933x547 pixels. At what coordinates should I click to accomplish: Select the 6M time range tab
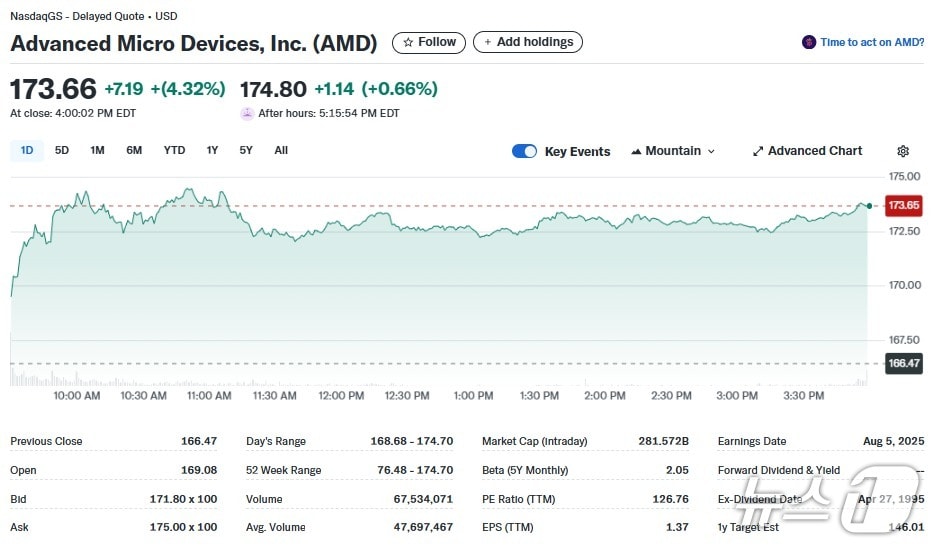click(134, 151)
